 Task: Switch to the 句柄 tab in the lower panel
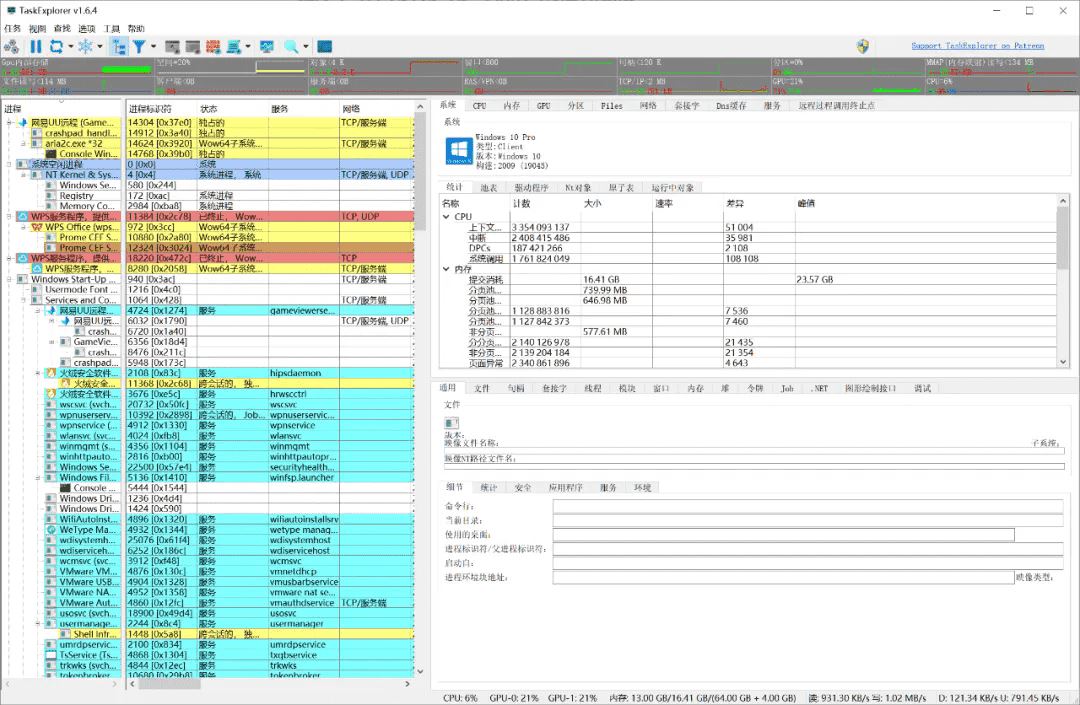[x=515, y=388]
